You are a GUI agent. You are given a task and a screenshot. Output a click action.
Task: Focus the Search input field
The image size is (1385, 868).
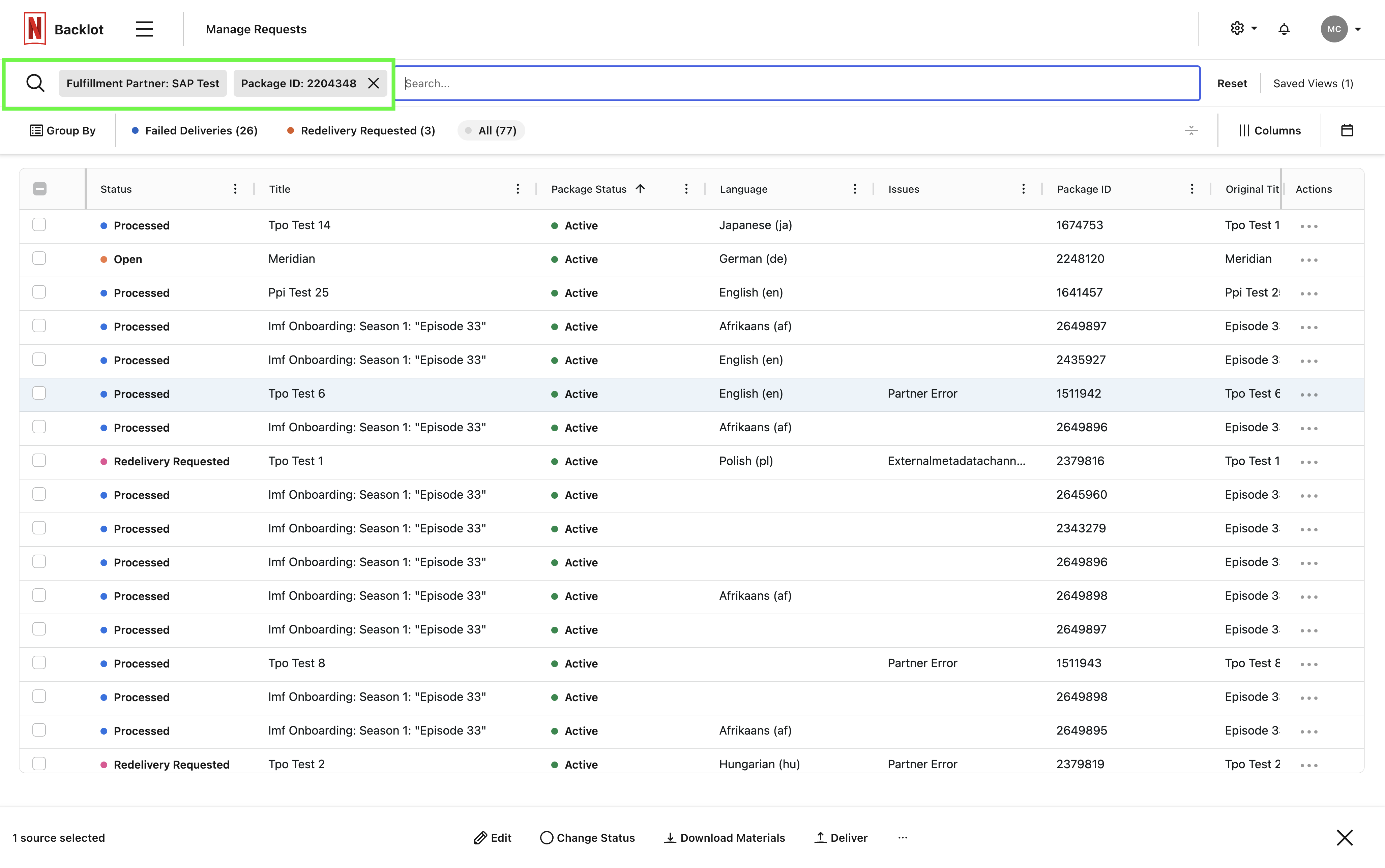[x=798, y=83]
